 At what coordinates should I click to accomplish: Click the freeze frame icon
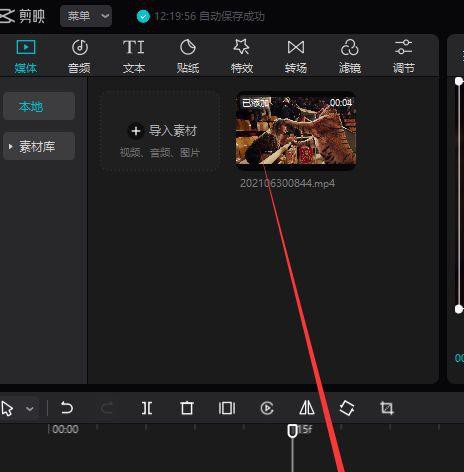click(x=227, y=408)
